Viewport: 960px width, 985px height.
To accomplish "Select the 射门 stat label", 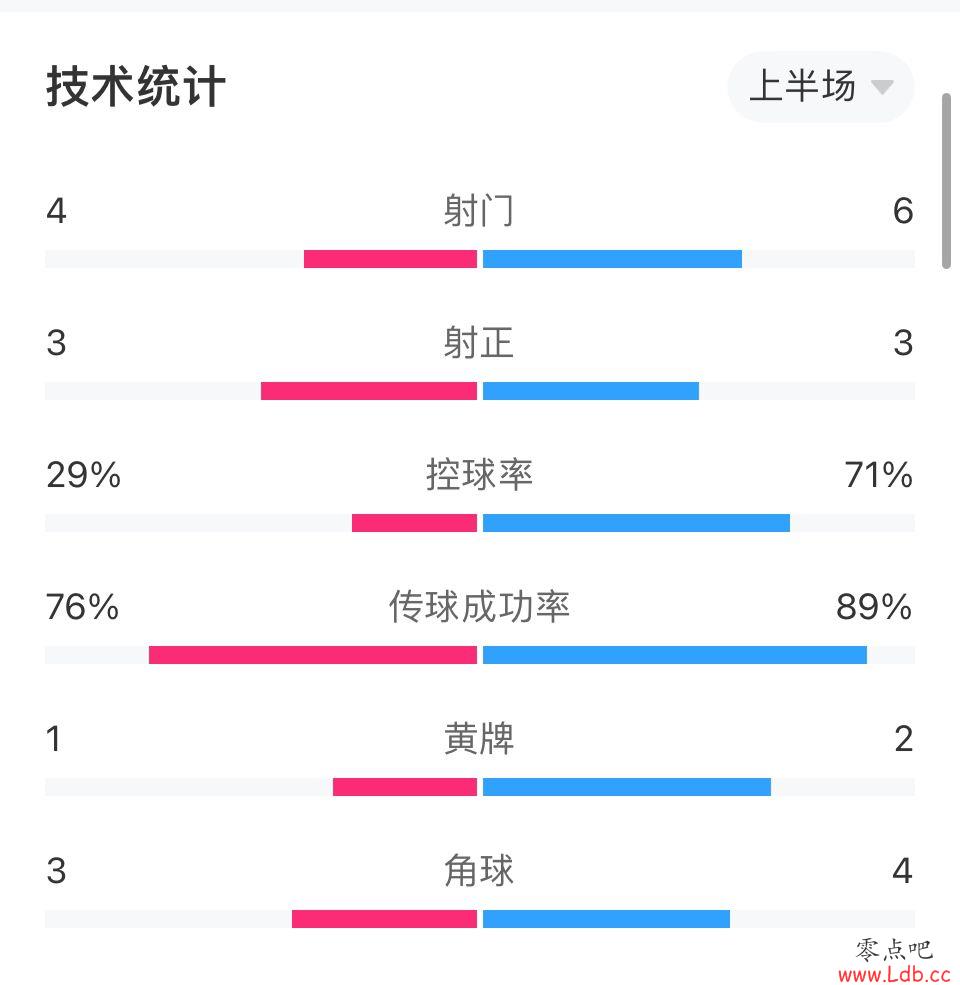I will click(x=479, y=210).
